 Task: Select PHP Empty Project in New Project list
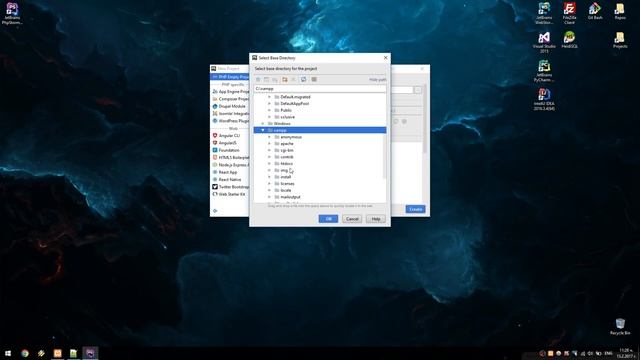[x=230, y=77]
